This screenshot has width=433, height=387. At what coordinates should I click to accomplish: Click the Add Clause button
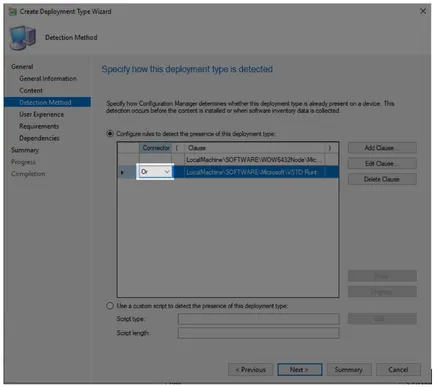pos(382,148)
